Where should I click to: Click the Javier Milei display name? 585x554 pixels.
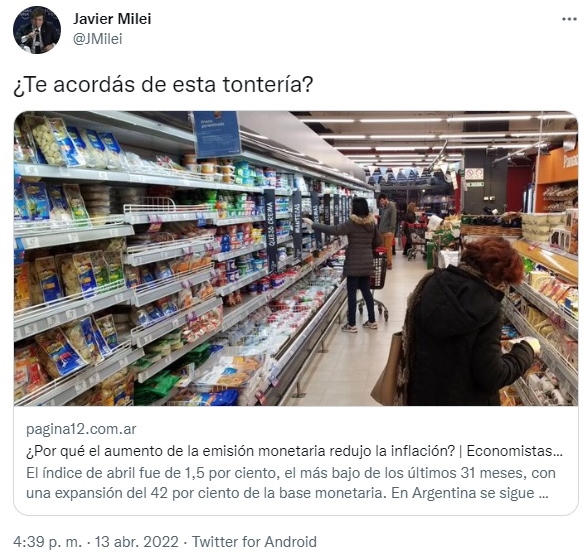pyautogui.click(x=112, y=19)
